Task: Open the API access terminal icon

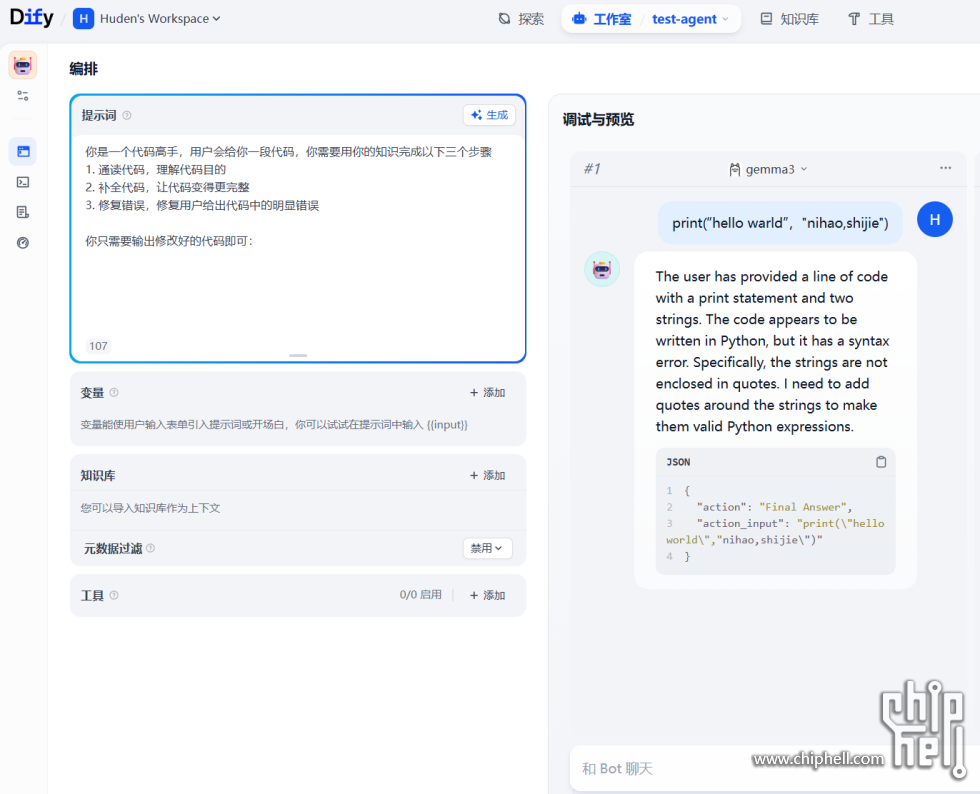Action: tap(23, 182)
